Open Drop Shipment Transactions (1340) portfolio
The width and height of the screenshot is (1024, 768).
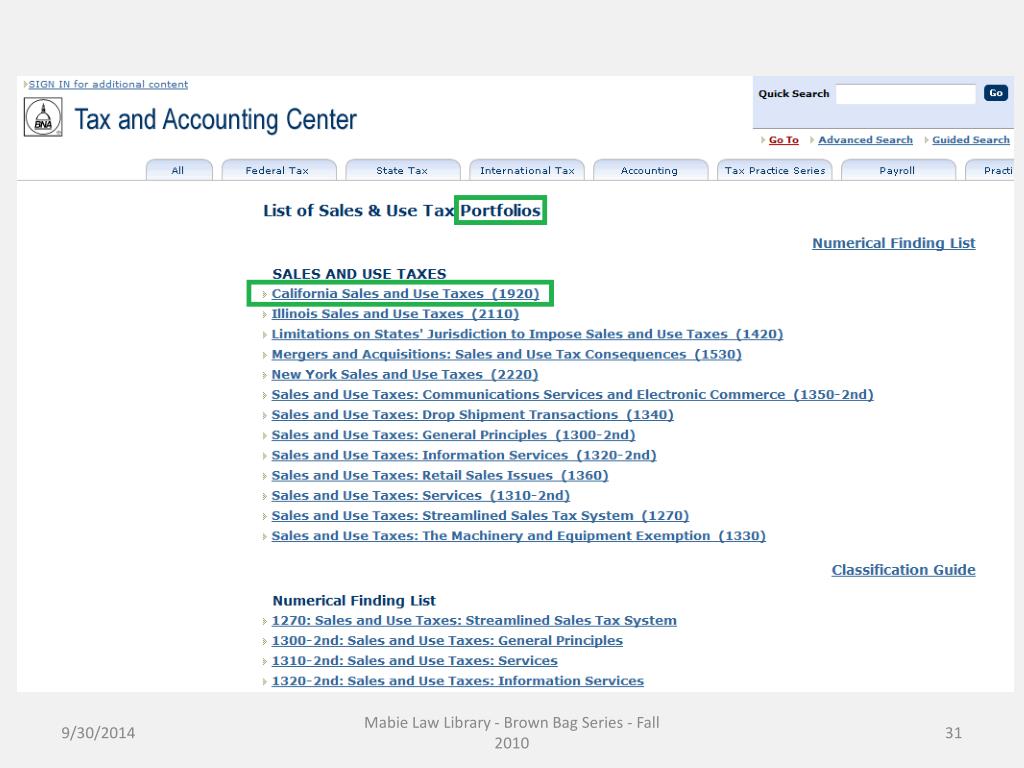click(x=472, y=415)
